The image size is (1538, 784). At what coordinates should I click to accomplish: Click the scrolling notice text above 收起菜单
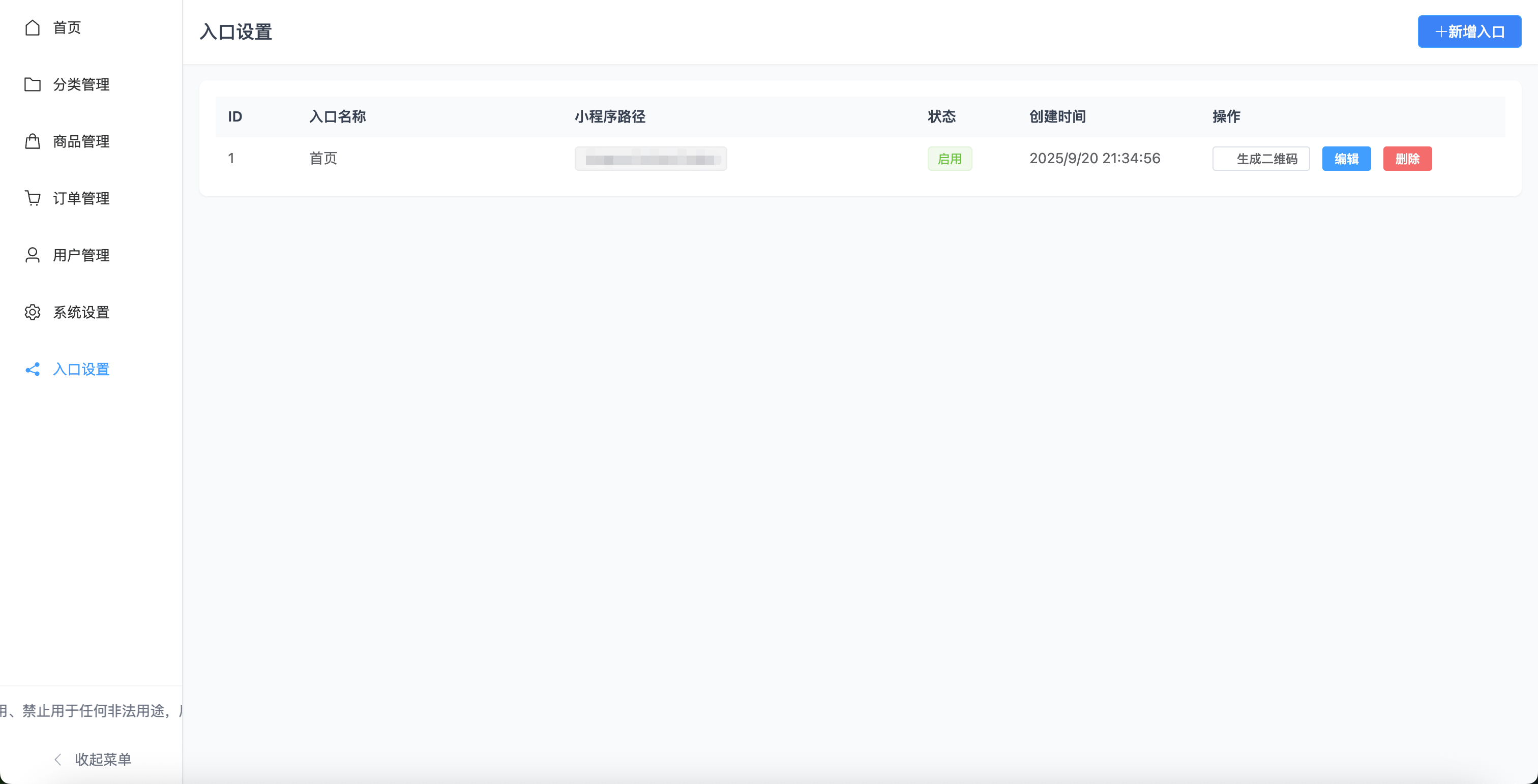point(91,711)
